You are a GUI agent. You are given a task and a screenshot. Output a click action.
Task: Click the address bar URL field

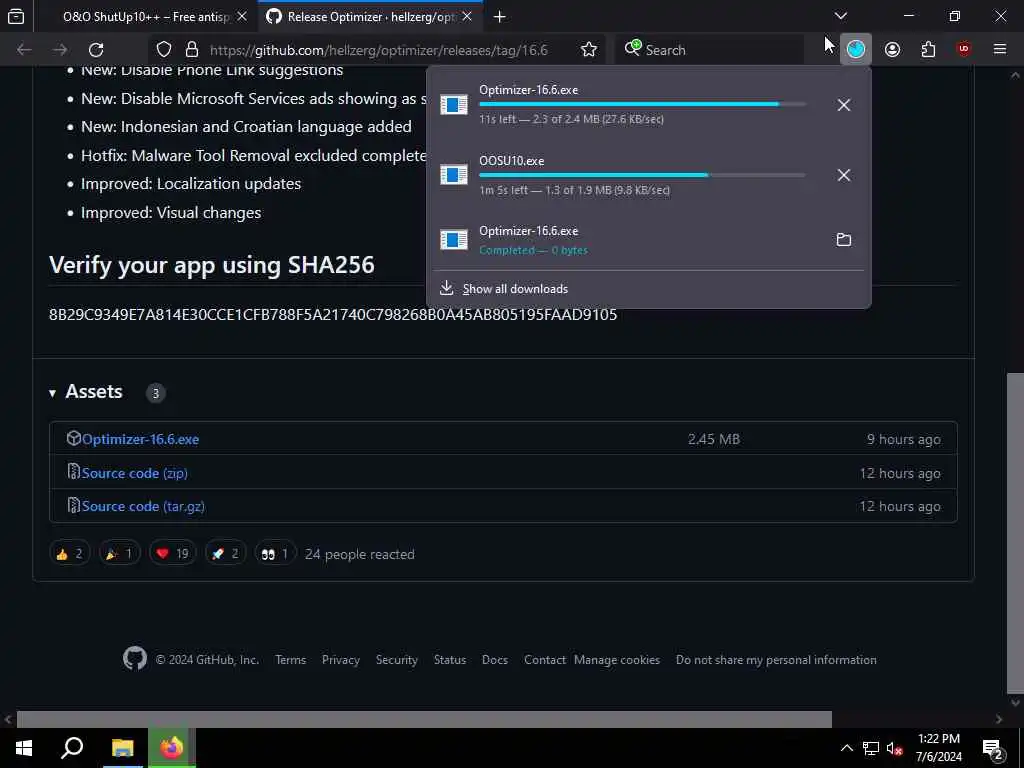pyautogui.click(x=379, y=50)
